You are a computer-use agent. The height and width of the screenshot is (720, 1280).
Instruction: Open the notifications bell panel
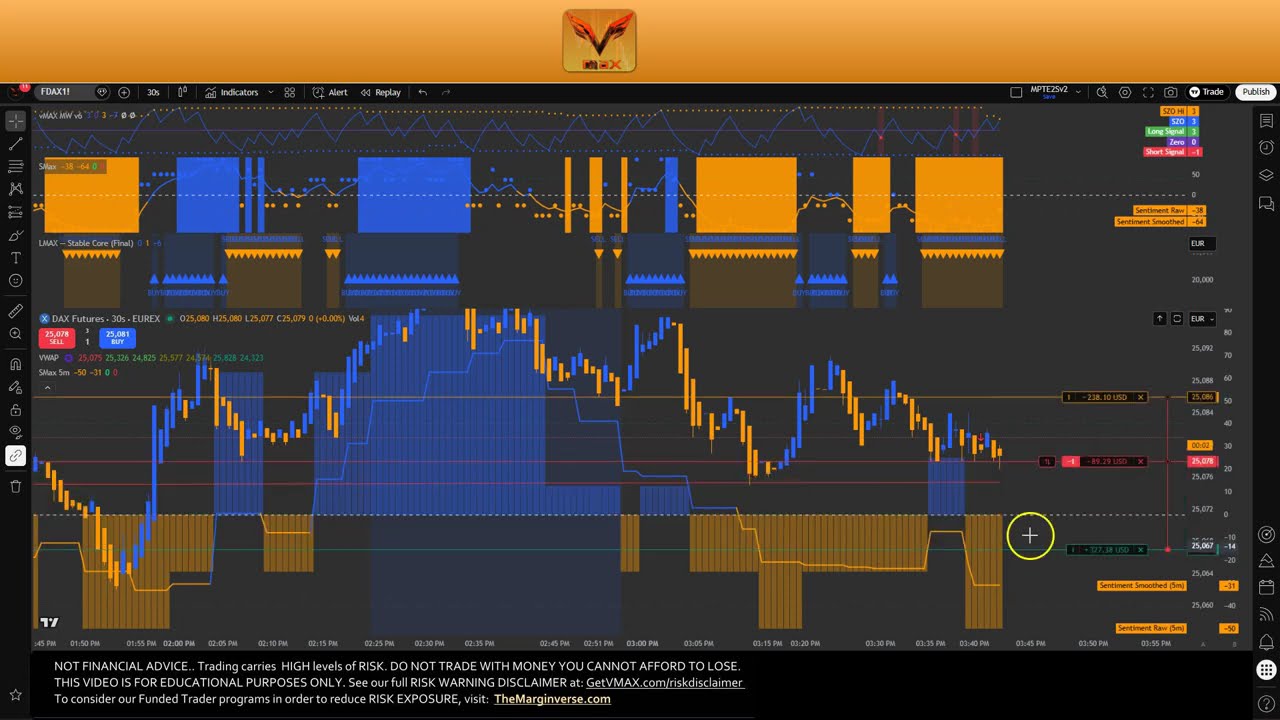tap(1266, 641)
